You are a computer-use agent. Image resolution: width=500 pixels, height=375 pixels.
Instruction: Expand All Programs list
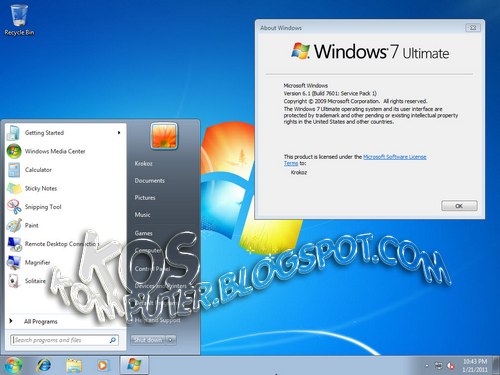[x=41, y=321]
